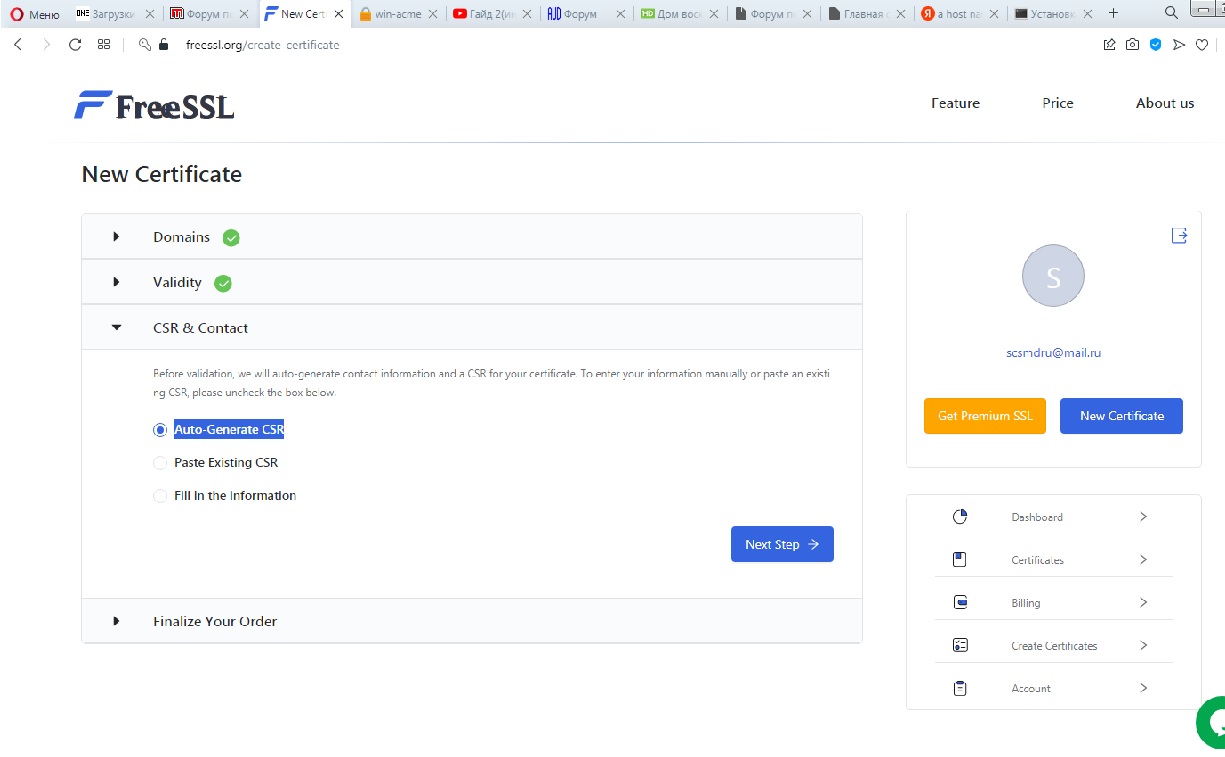Click the Get Premium SSL button
The height and width of the screenshot is (757, 1225).
click(x=984, y=416)
